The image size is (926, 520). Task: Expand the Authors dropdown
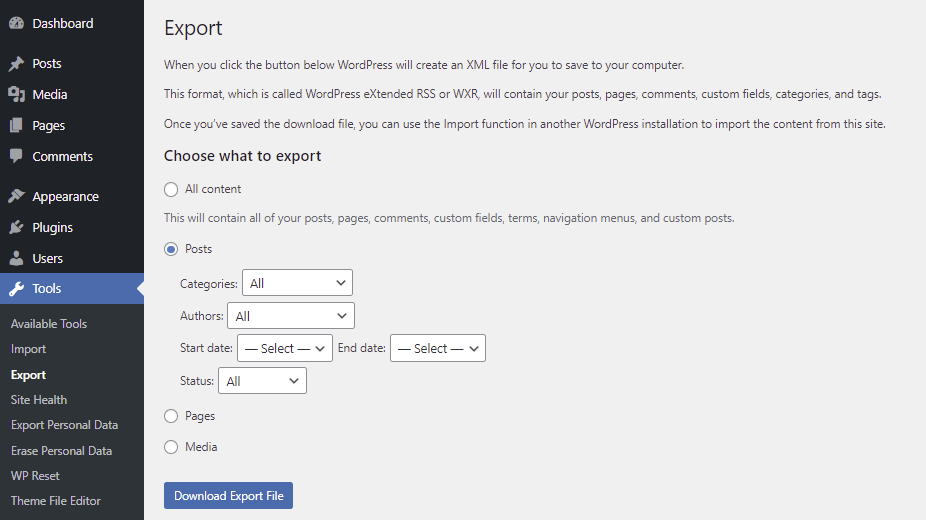click(291, 316)
